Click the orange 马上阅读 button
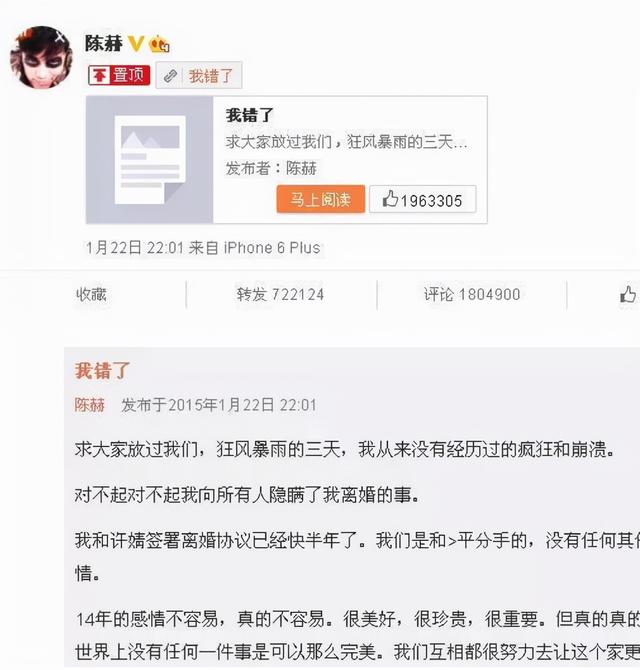The width and height of the screenshot is (640, 670). pyautogui.click(x=321, y=199)
